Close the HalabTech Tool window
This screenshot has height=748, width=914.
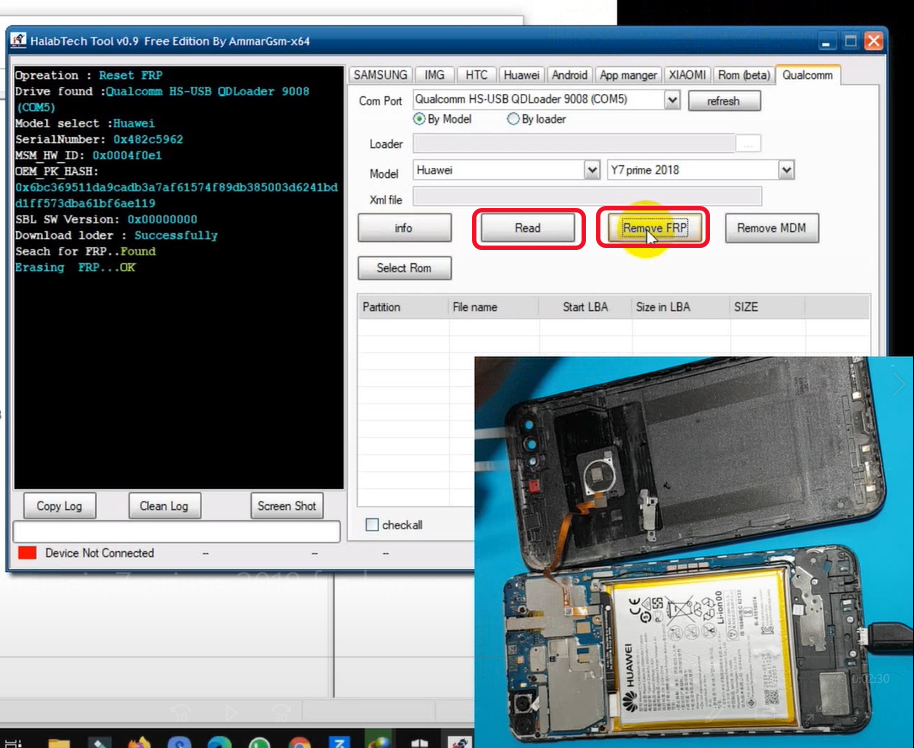point(873,41)
